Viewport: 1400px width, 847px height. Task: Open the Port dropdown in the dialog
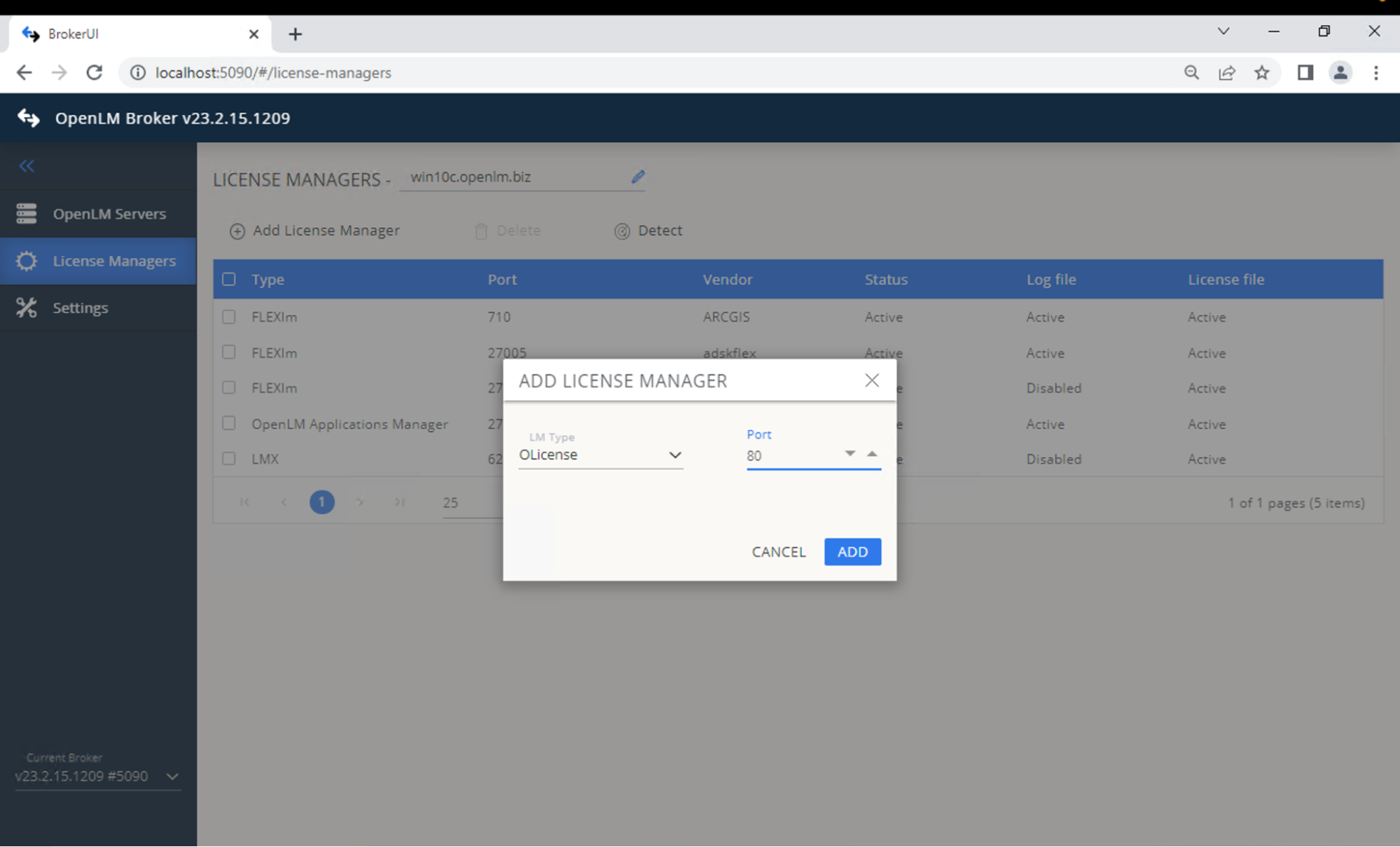pyautogui.click(x=850, y=453)
